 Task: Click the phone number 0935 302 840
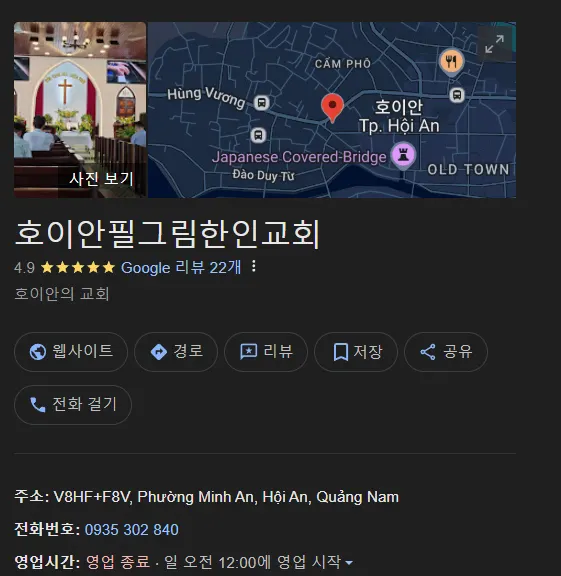click(132, 530)
